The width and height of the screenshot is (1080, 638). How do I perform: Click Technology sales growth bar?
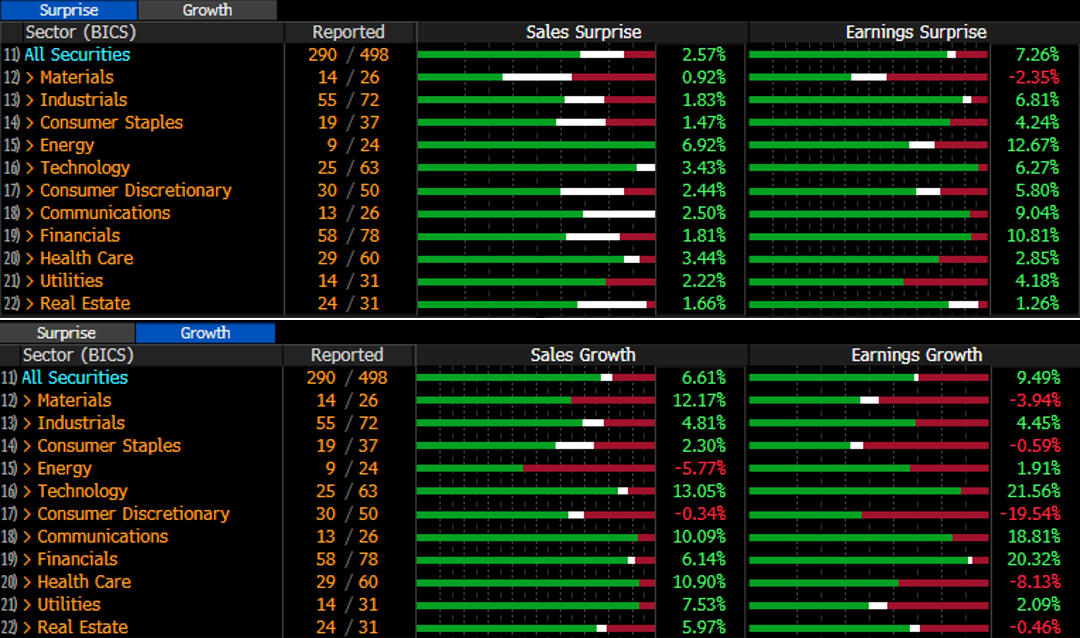536,492
